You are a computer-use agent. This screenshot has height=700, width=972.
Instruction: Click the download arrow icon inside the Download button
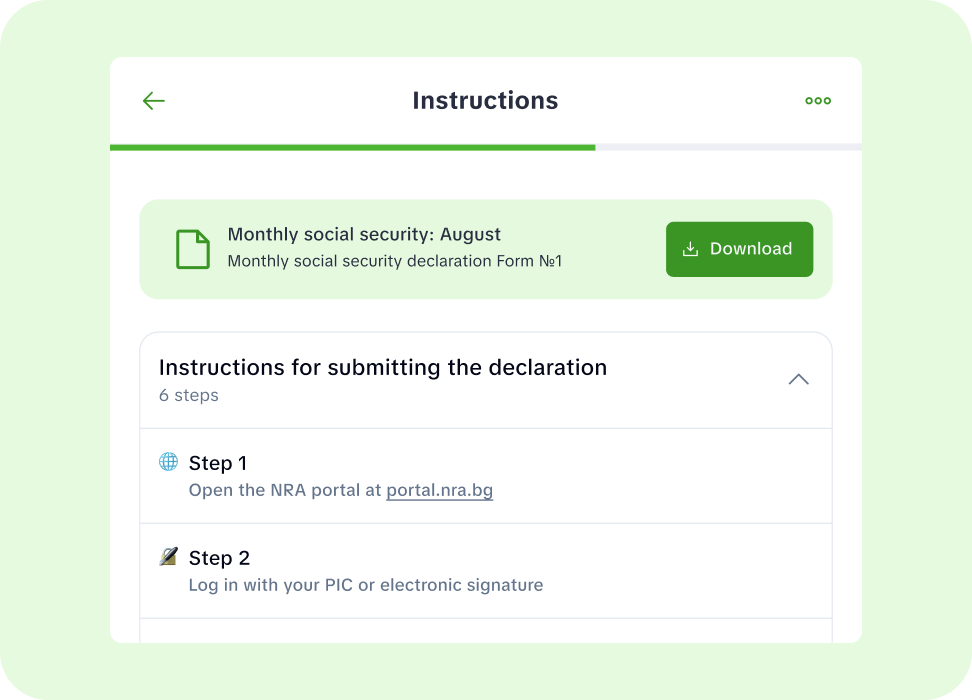pyautogui.click(x=690, y=248)
